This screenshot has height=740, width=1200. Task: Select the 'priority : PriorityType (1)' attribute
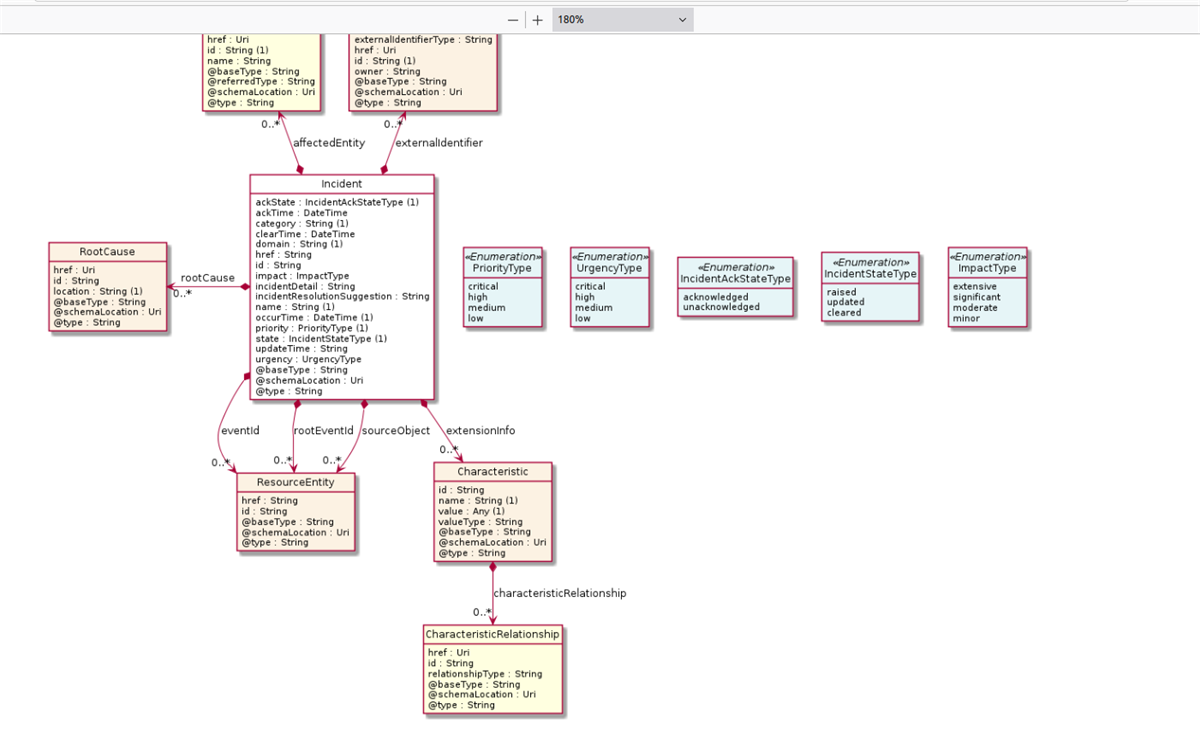coord(312,328)
